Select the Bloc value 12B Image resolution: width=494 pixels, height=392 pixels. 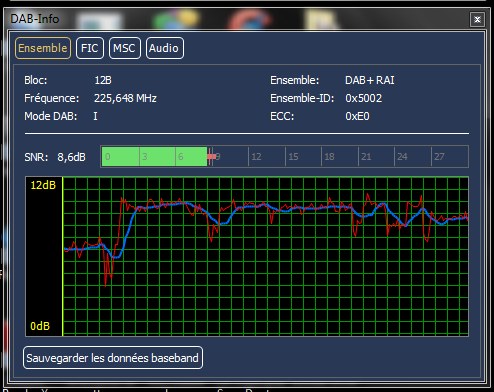[x=103, y=80]
